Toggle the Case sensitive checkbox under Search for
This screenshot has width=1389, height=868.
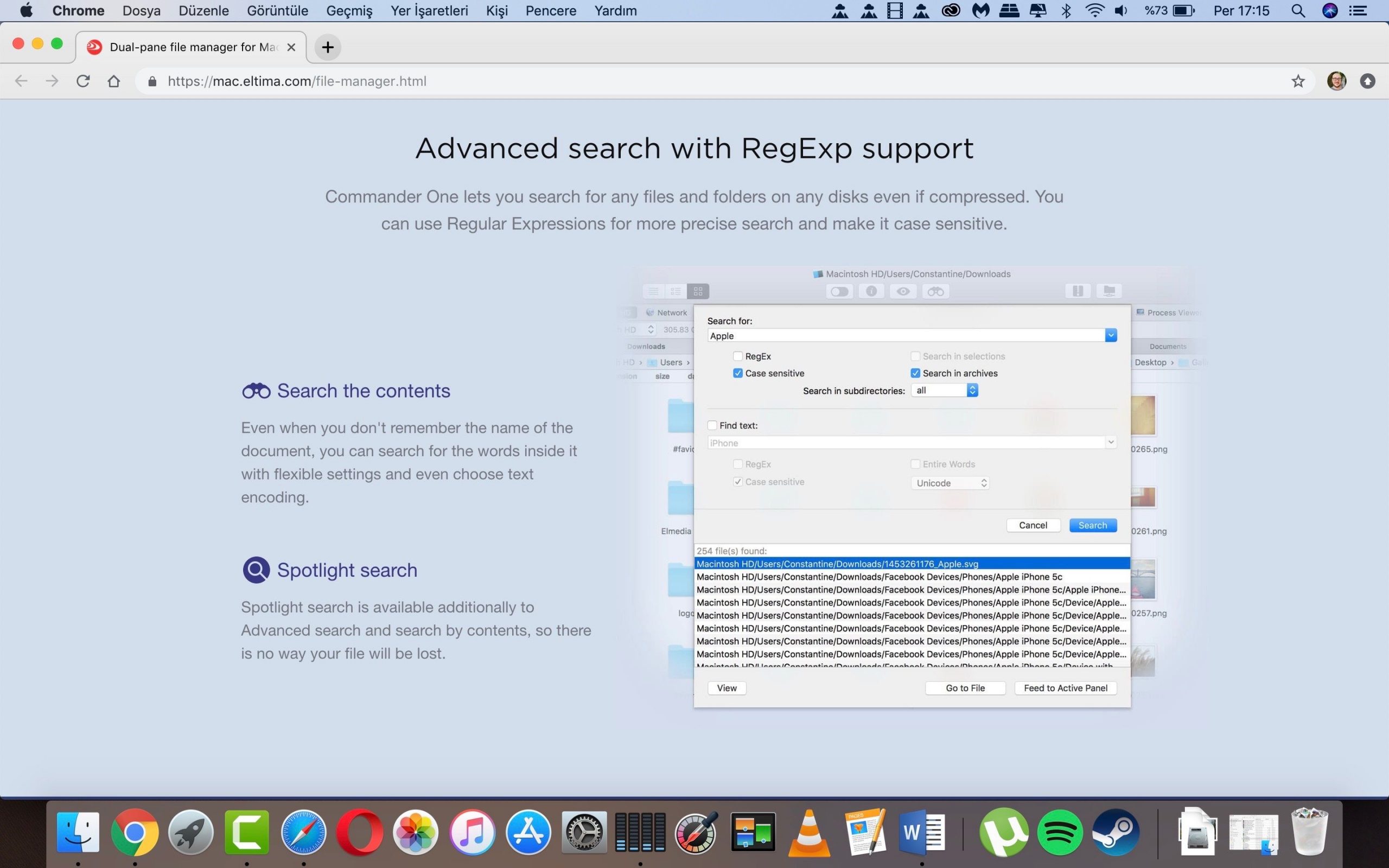(x=737, y=373)
